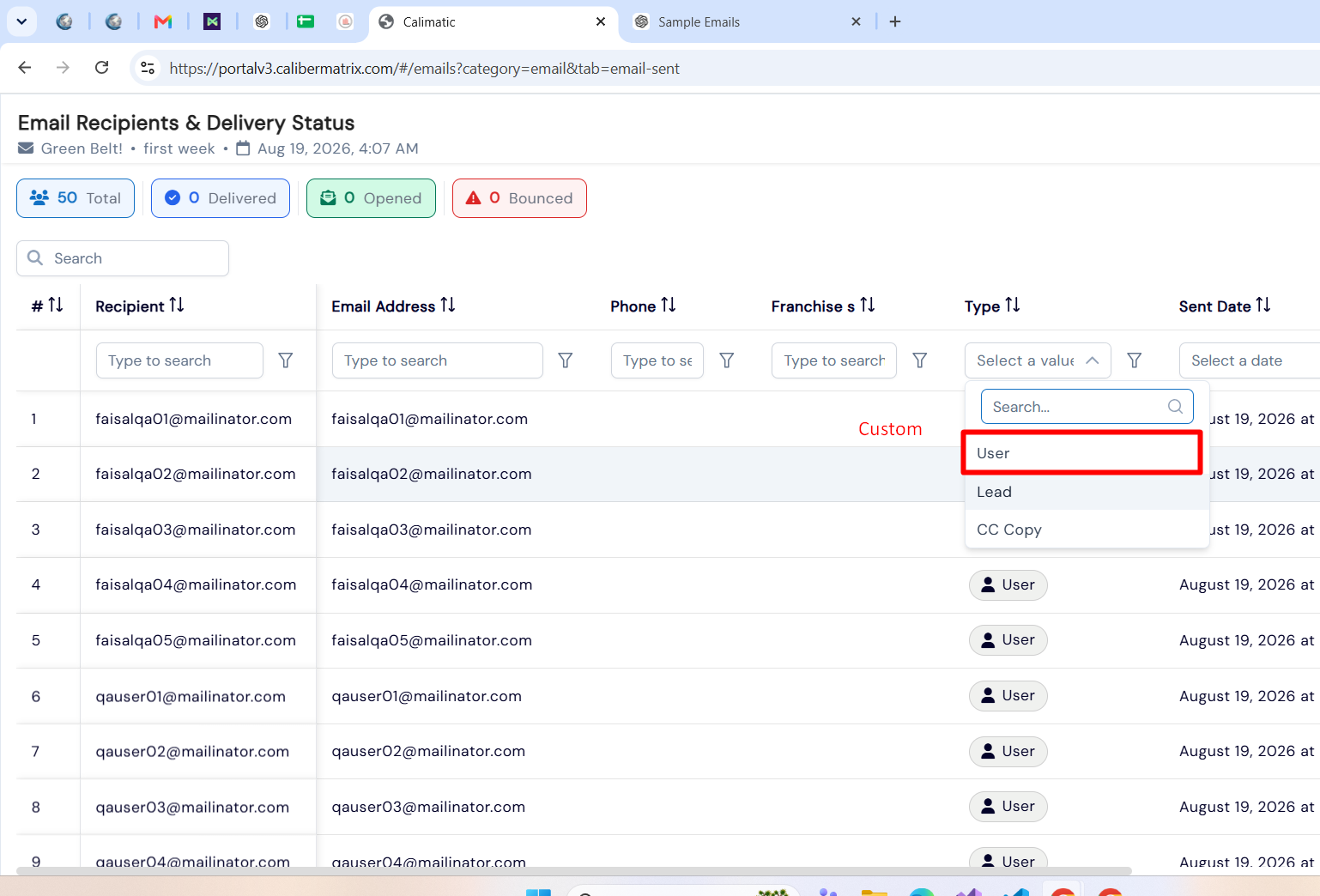Sort by Phone column arrows

[669, 306]
